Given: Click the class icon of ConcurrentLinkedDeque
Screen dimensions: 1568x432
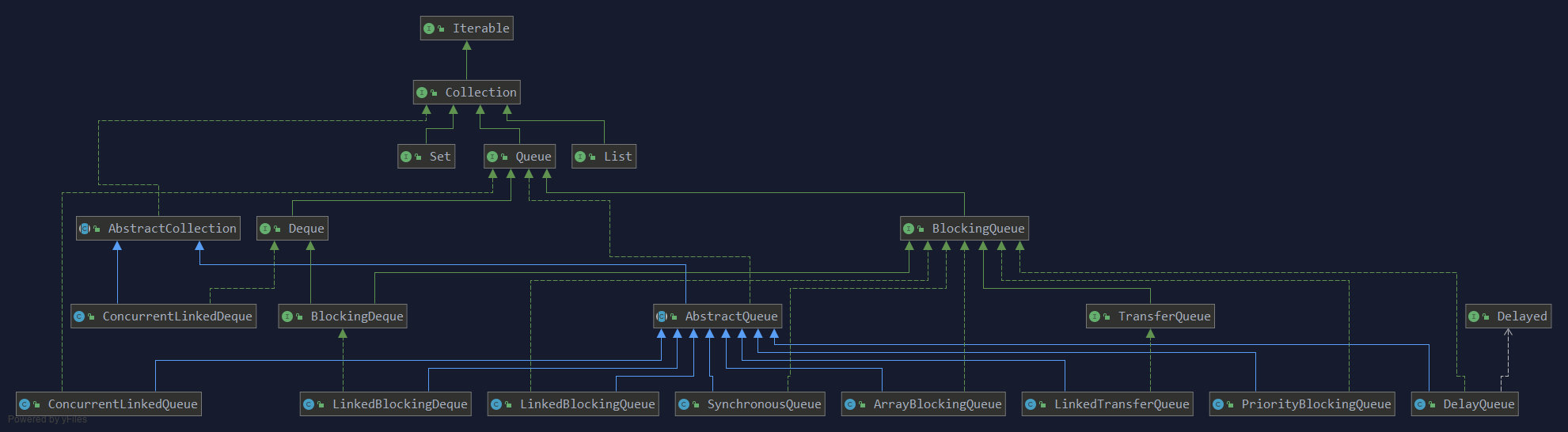Looking at the screenshot, I should 79,316.
